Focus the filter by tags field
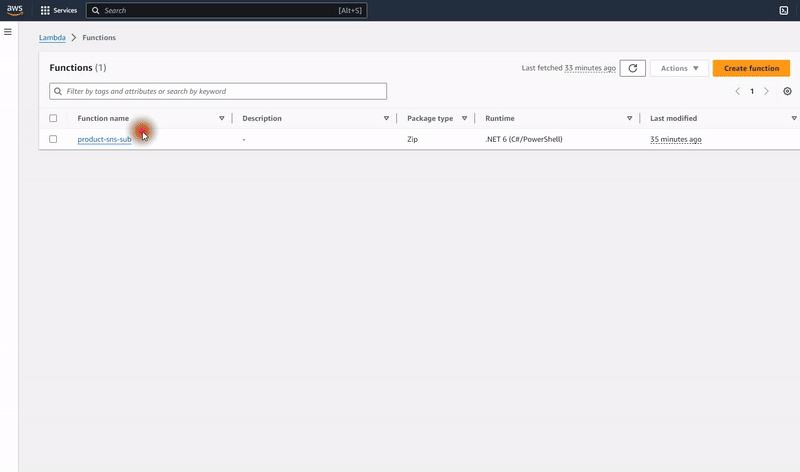Screen dimensions: 800x472 (218, 91)
